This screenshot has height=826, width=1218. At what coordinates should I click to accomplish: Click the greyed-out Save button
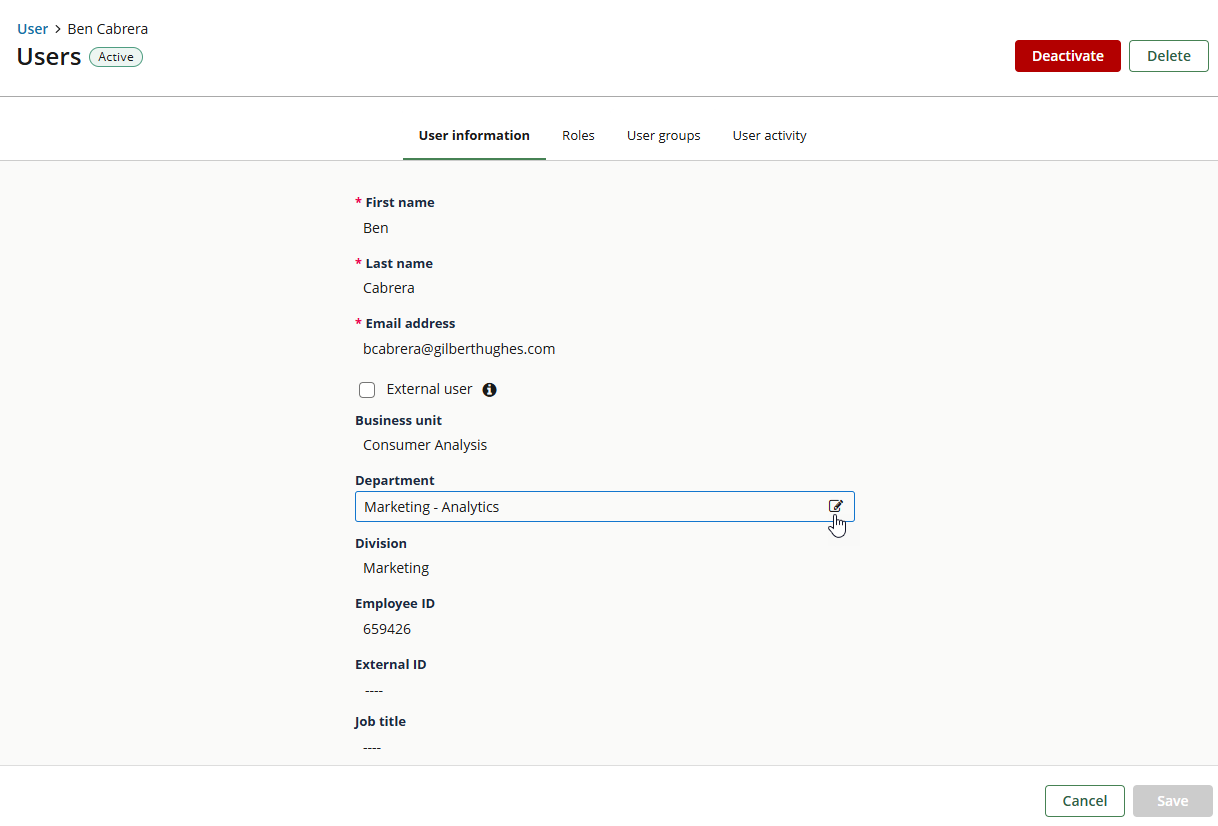[x=1173, y=801]
